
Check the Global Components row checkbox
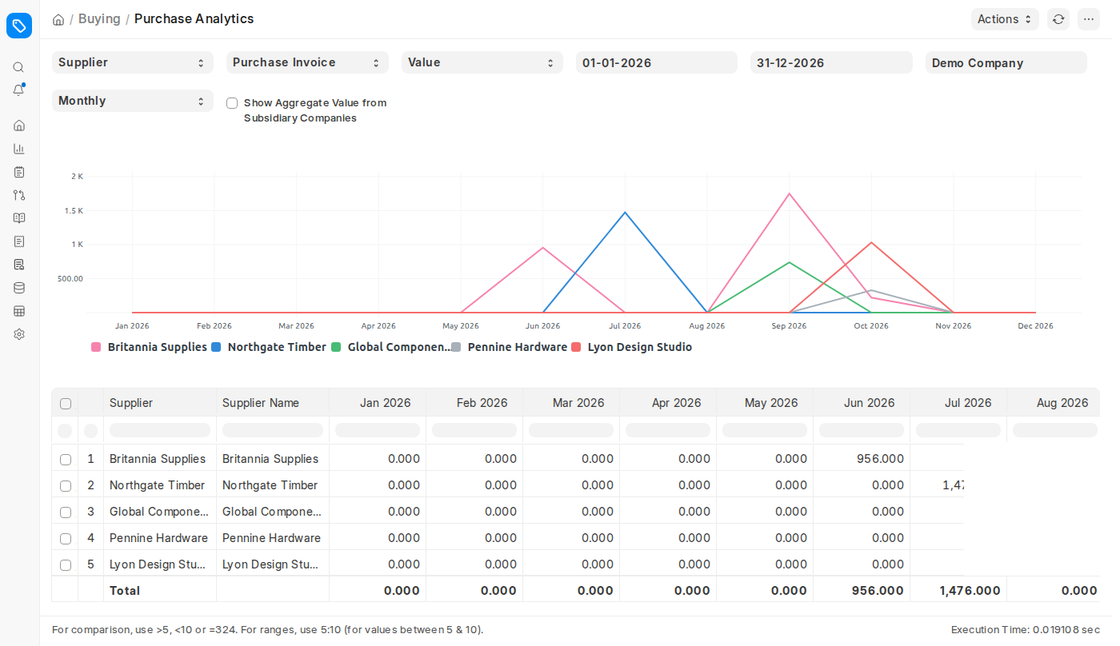coord(66,512)
